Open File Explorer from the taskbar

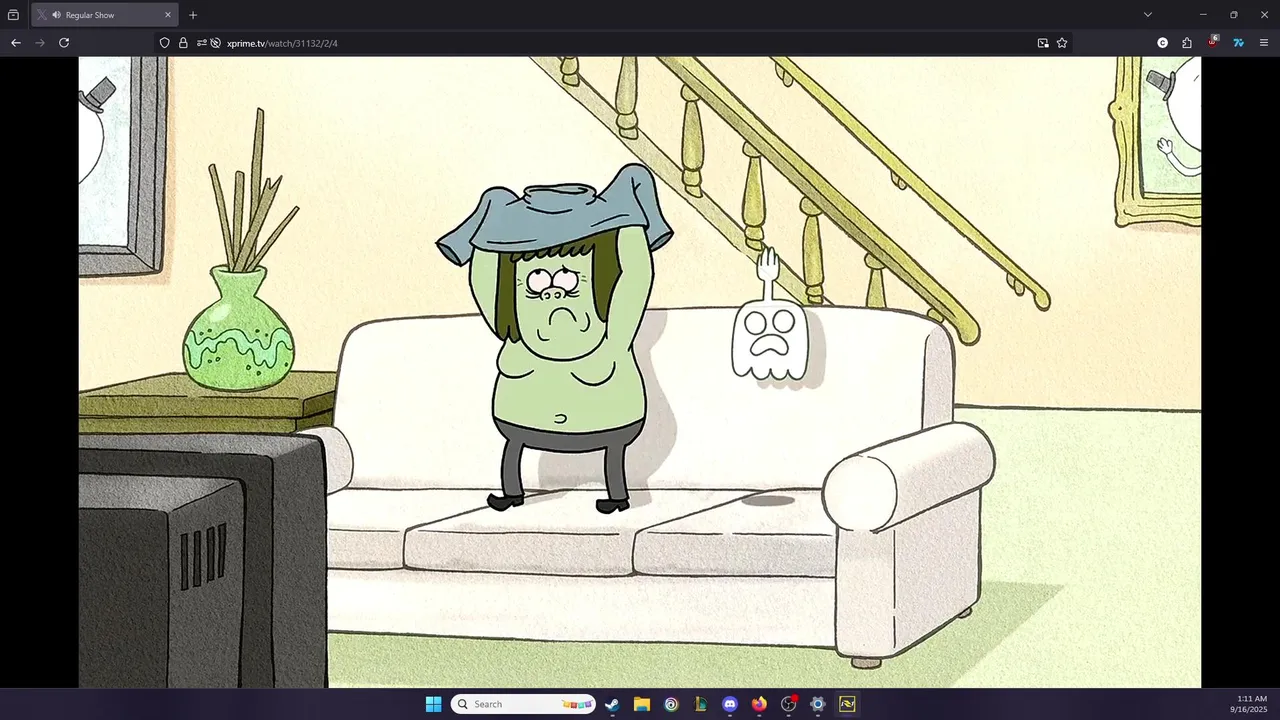[x=642, y=704]
